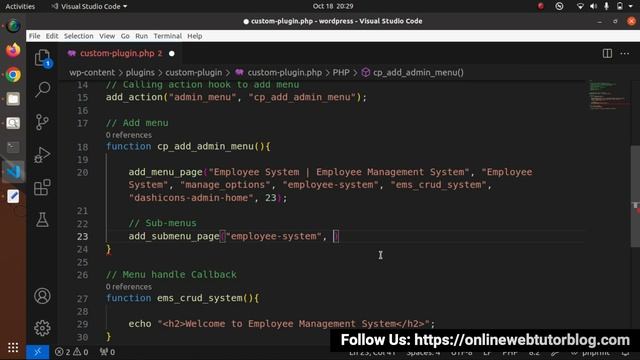Open the Explorer view in activity bar
The height and width of the screenshot is (360, 640).
coord(42,58)
